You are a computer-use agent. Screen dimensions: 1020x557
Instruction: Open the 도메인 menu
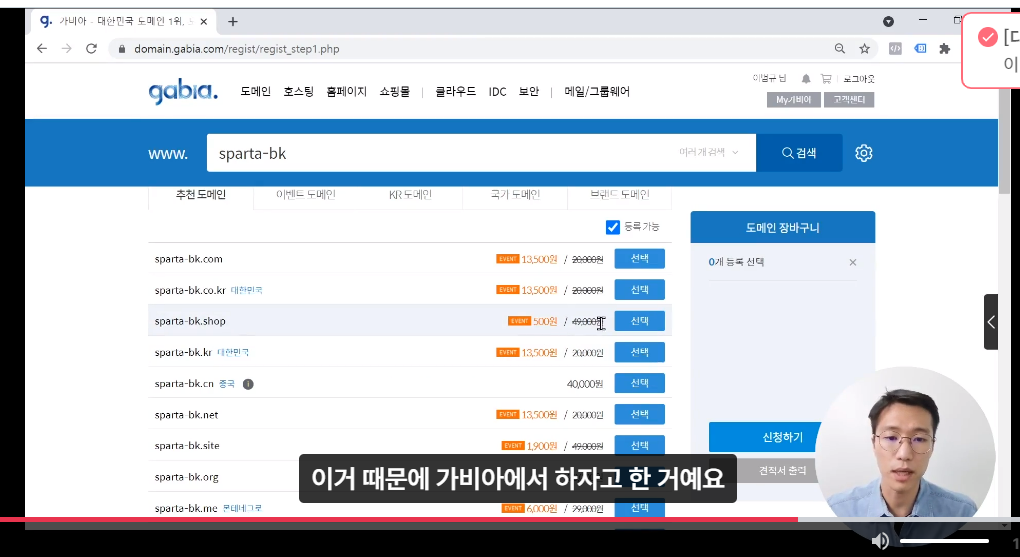tap(255, 92)
